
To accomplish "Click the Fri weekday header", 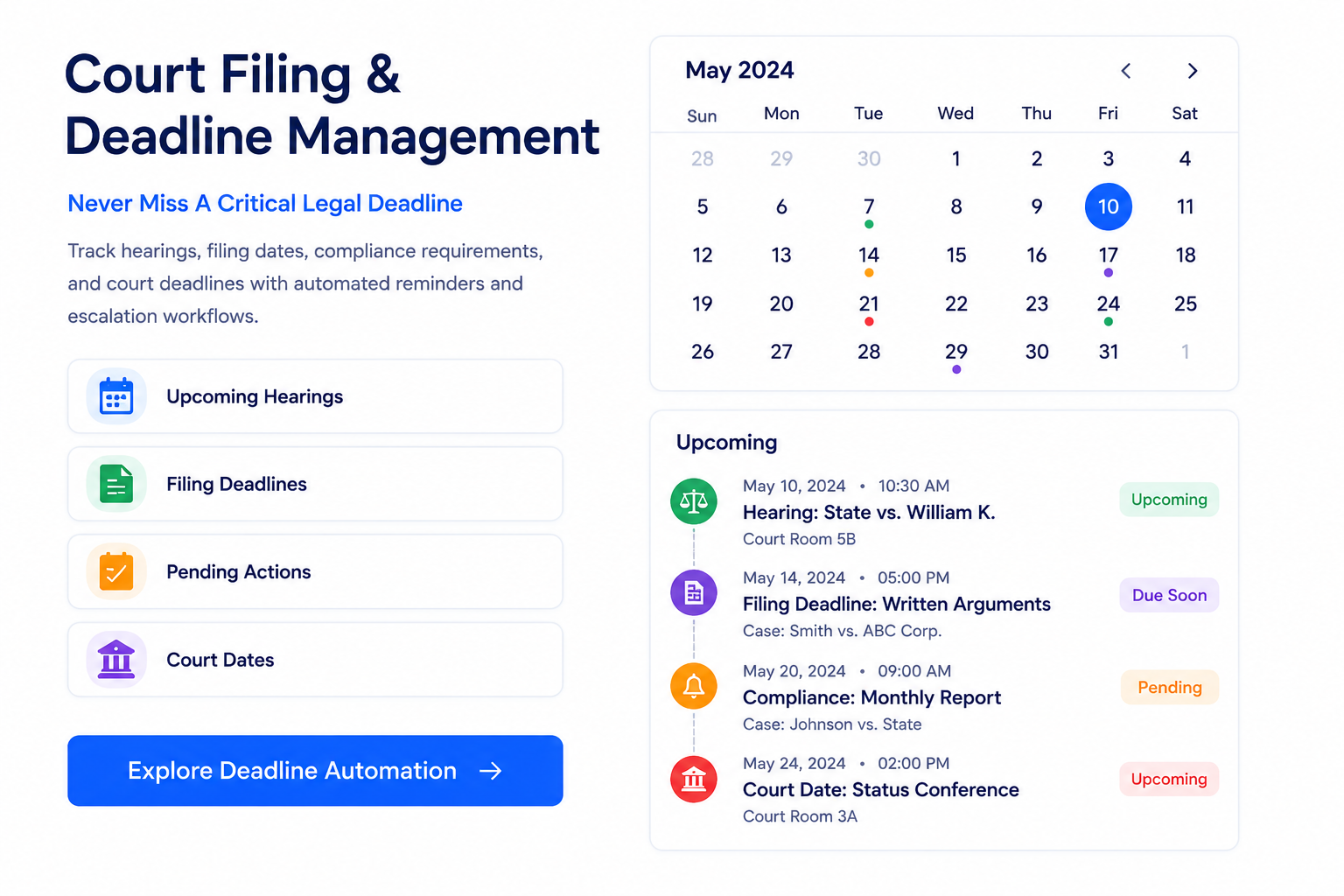I will coord(1108,114).
